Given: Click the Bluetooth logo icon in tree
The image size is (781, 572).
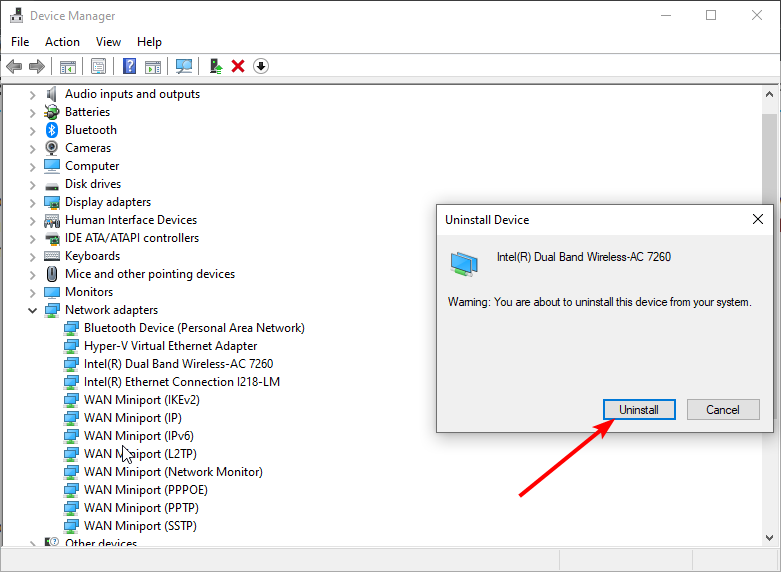Looking at the screenshot, I should [52, 130].
